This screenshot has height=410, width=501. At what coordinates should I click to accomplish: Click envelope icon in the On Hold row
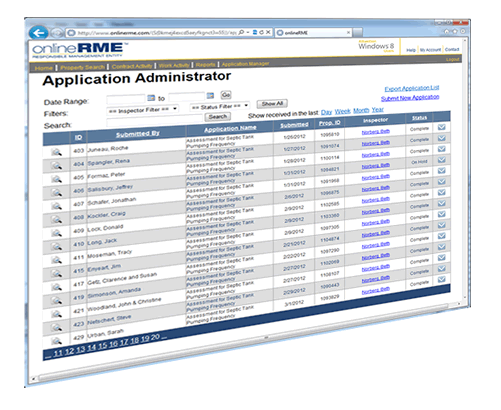coord(442,160)
